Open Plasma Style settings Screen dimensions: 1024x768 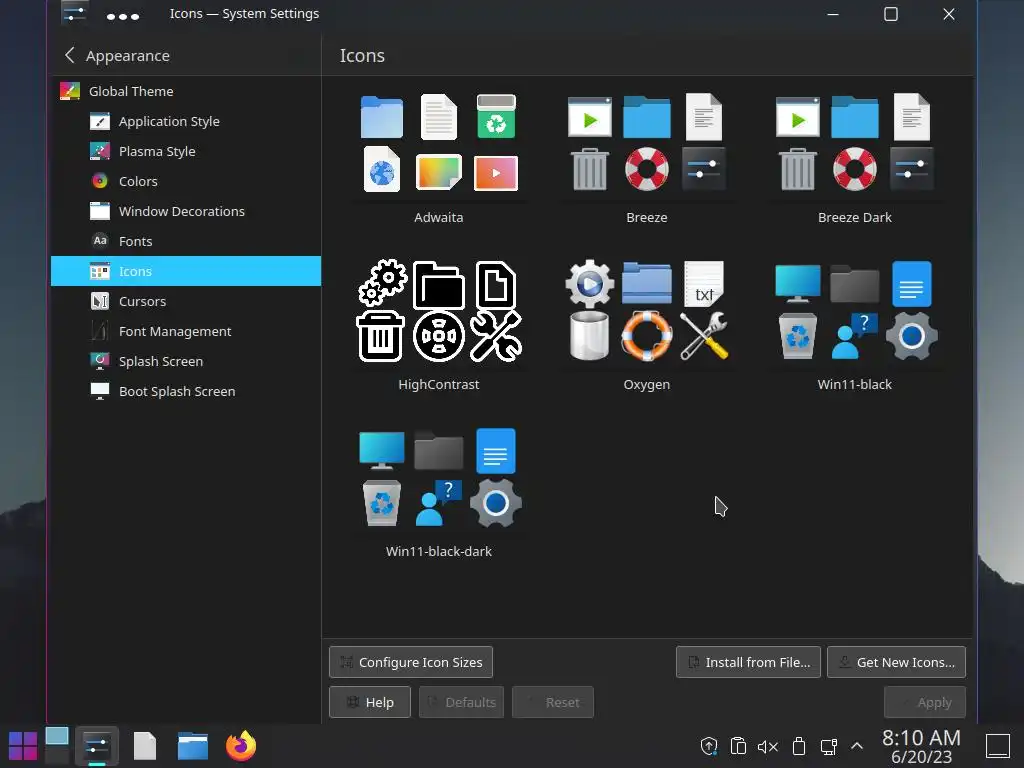186,151
